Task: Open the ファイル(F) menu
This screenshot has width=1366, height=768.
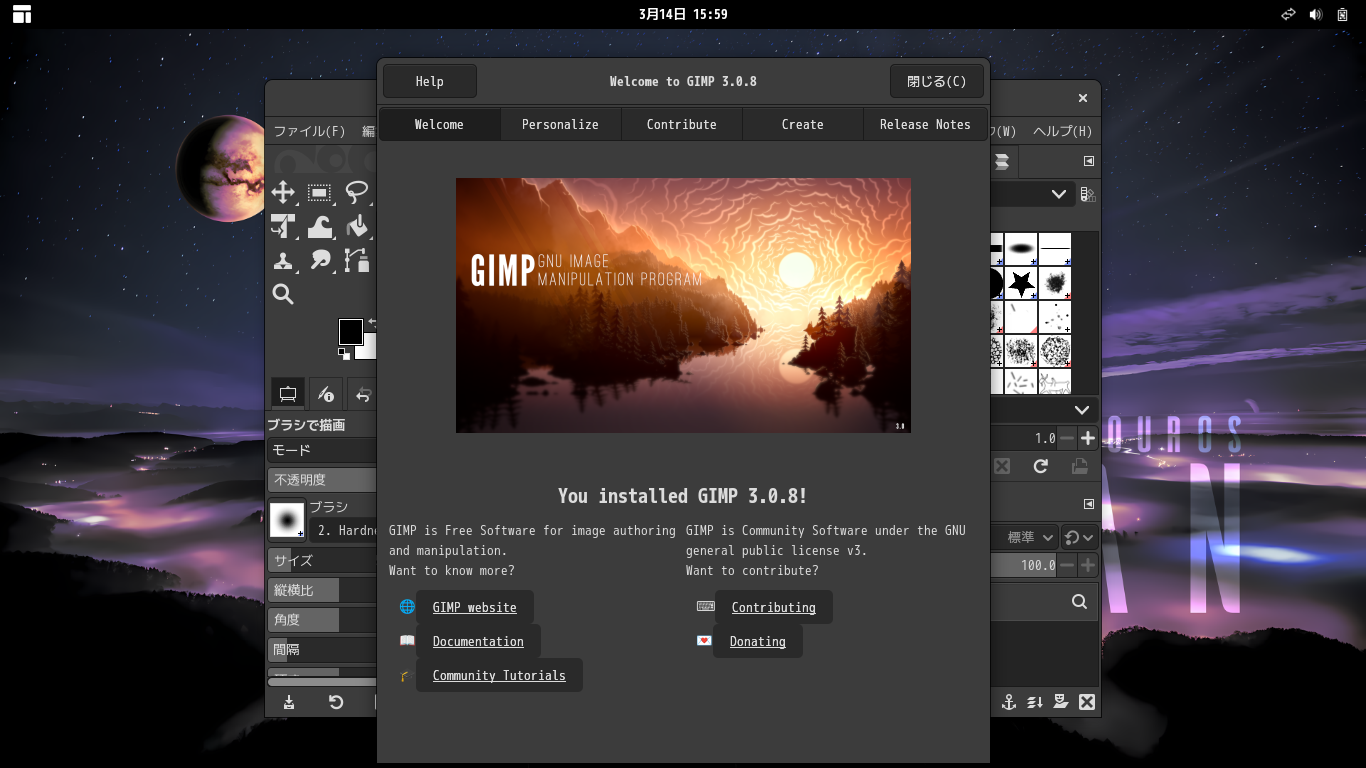Action: pyautogui.click(x=310, y=131)
